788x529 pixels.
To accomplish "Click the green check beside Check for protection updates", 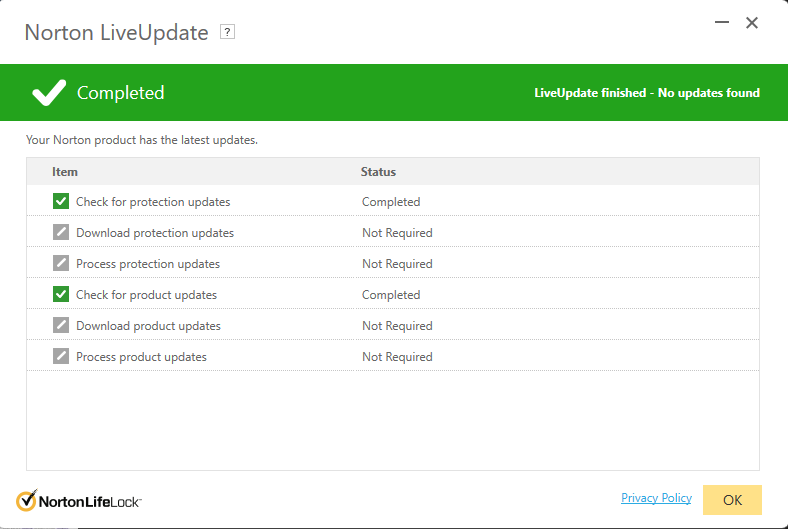I will (61, 202).
